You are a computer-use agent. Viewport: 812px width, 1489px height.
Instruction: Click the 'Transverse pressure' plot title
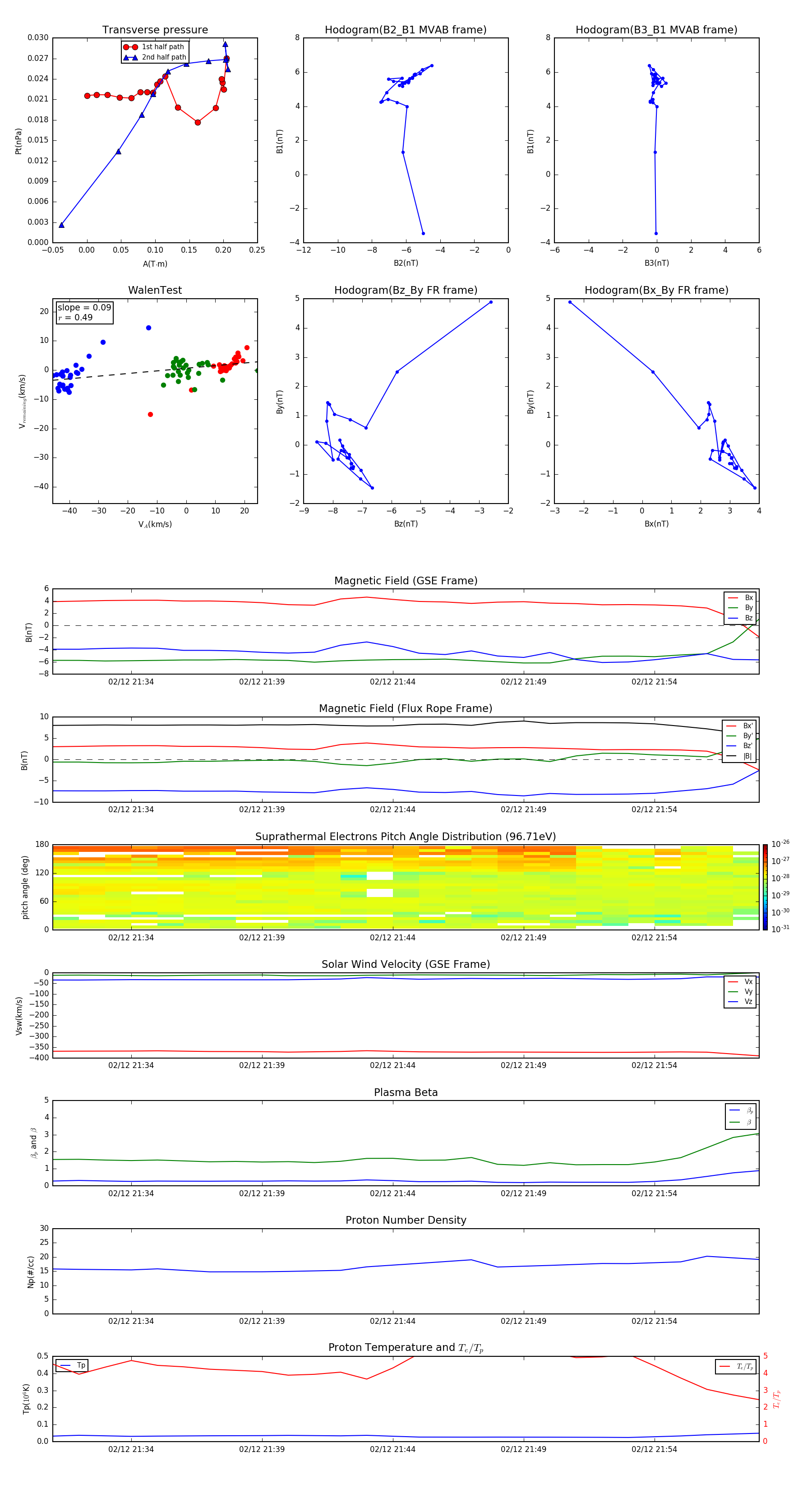click(x=155, y=30)
